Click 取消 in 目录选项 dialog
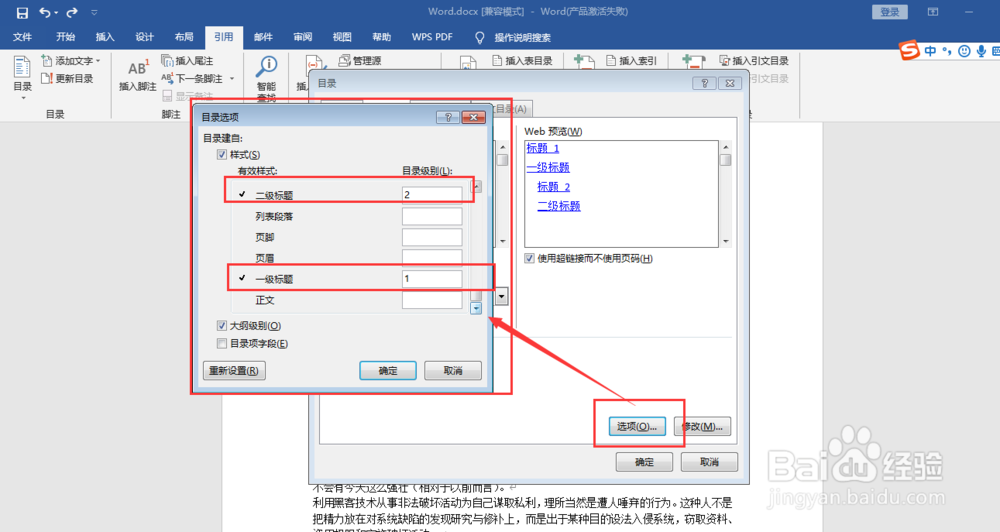This screenshot has width=1000, height=532. tap(453, 371)
